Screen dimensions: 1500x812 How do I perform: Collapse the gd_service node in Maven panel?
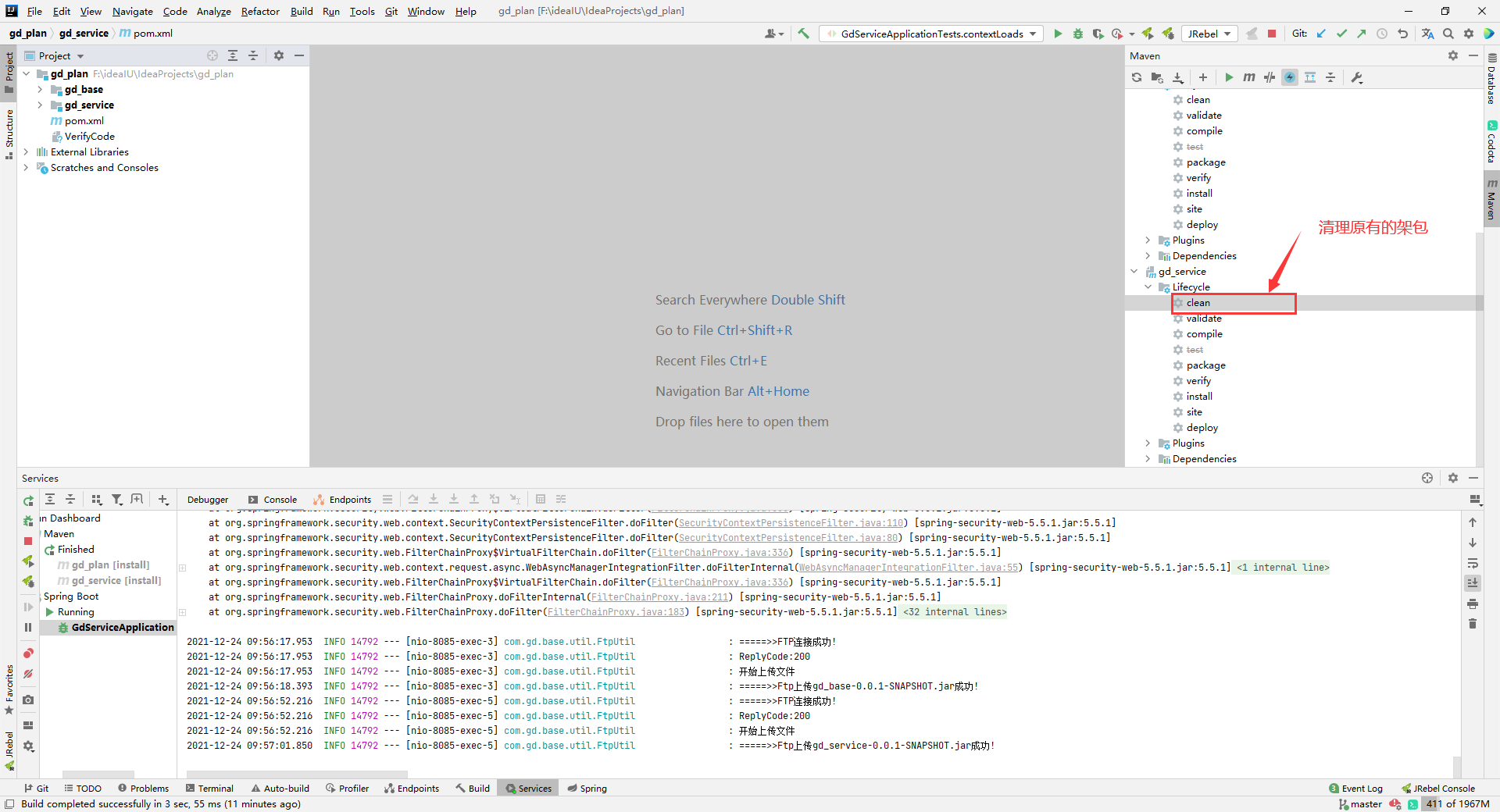[1134, 271]
